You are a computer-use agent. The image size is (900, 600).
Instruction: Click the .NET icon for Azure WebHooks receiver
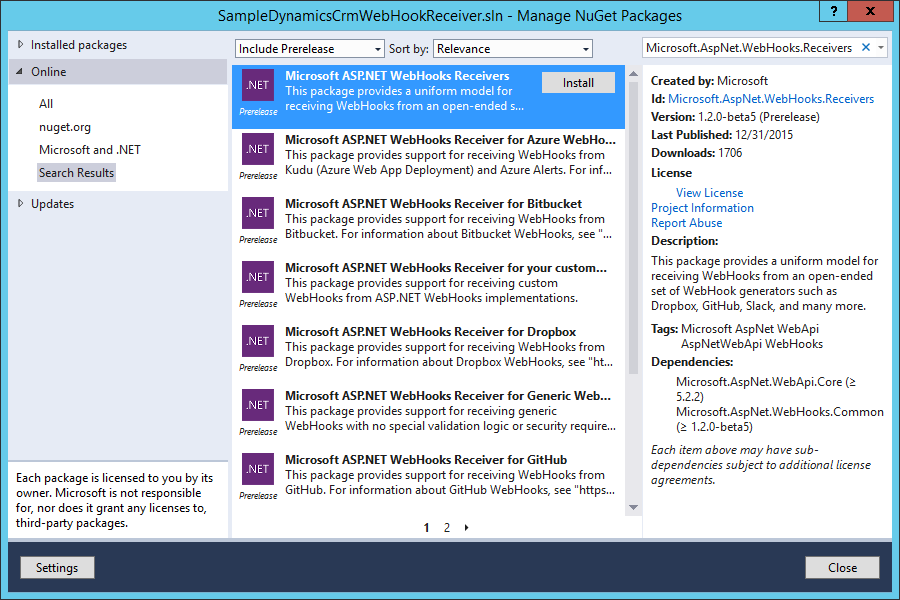point(258,149)
